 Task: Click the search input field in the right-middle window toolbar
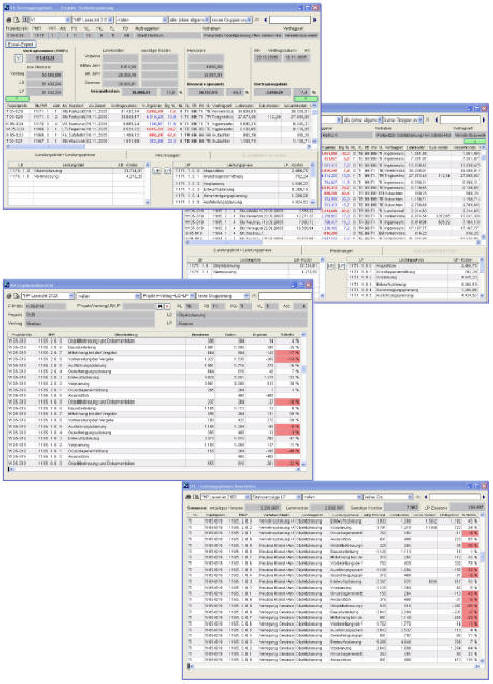coord(460,119)
